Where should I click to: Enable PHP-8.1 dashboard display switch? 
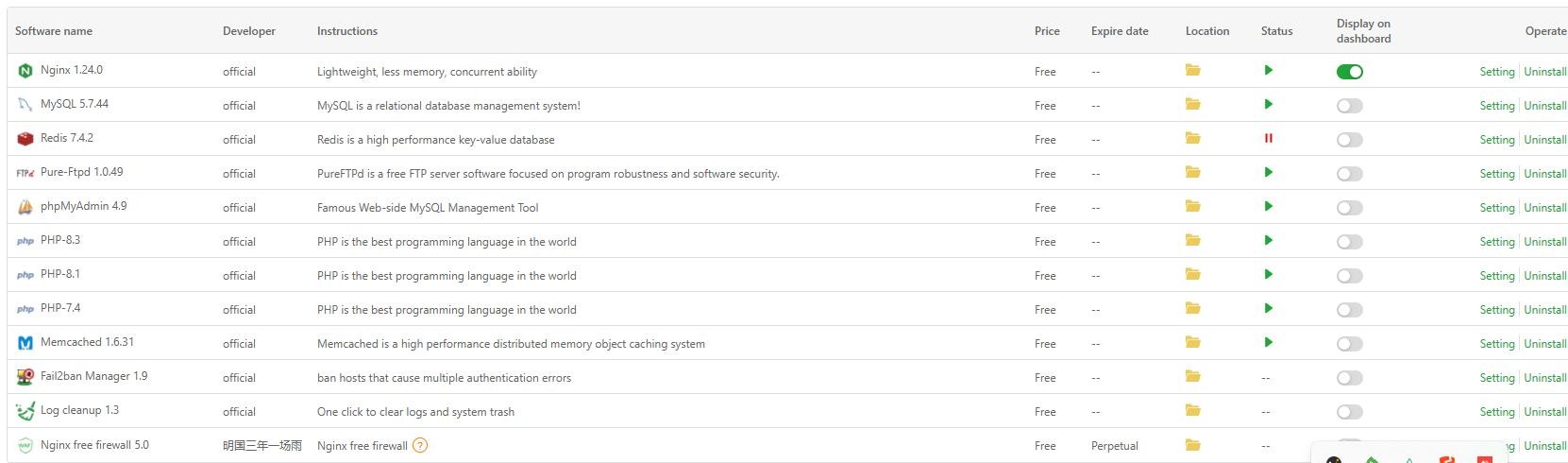coord(1350,276)
